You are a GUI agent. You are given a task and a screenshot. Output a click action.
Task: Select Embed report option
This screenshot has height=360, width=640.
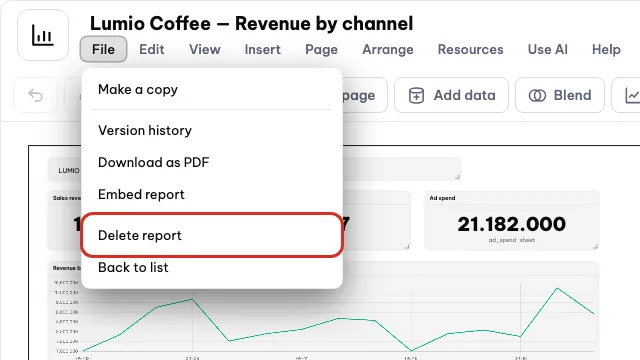pyautogui.click(x=212, y=194)
